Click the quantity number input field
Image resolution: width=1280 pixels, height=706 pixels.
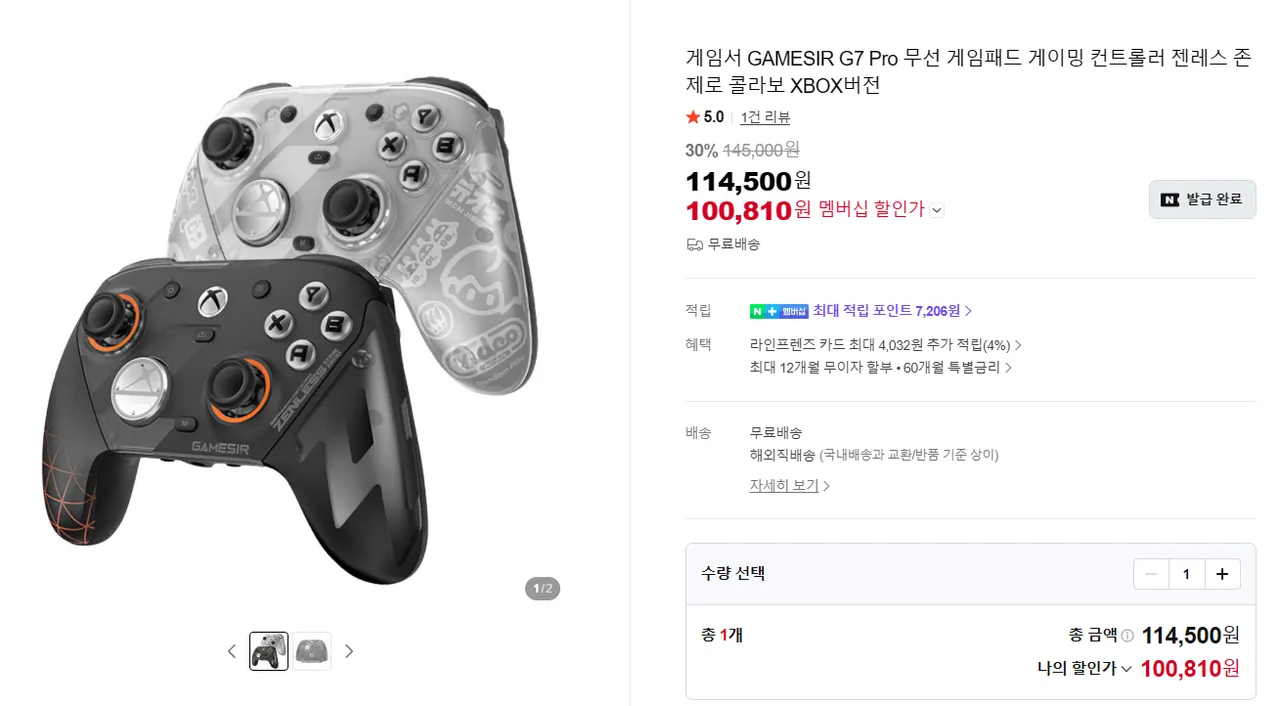tap(1186, 574)
